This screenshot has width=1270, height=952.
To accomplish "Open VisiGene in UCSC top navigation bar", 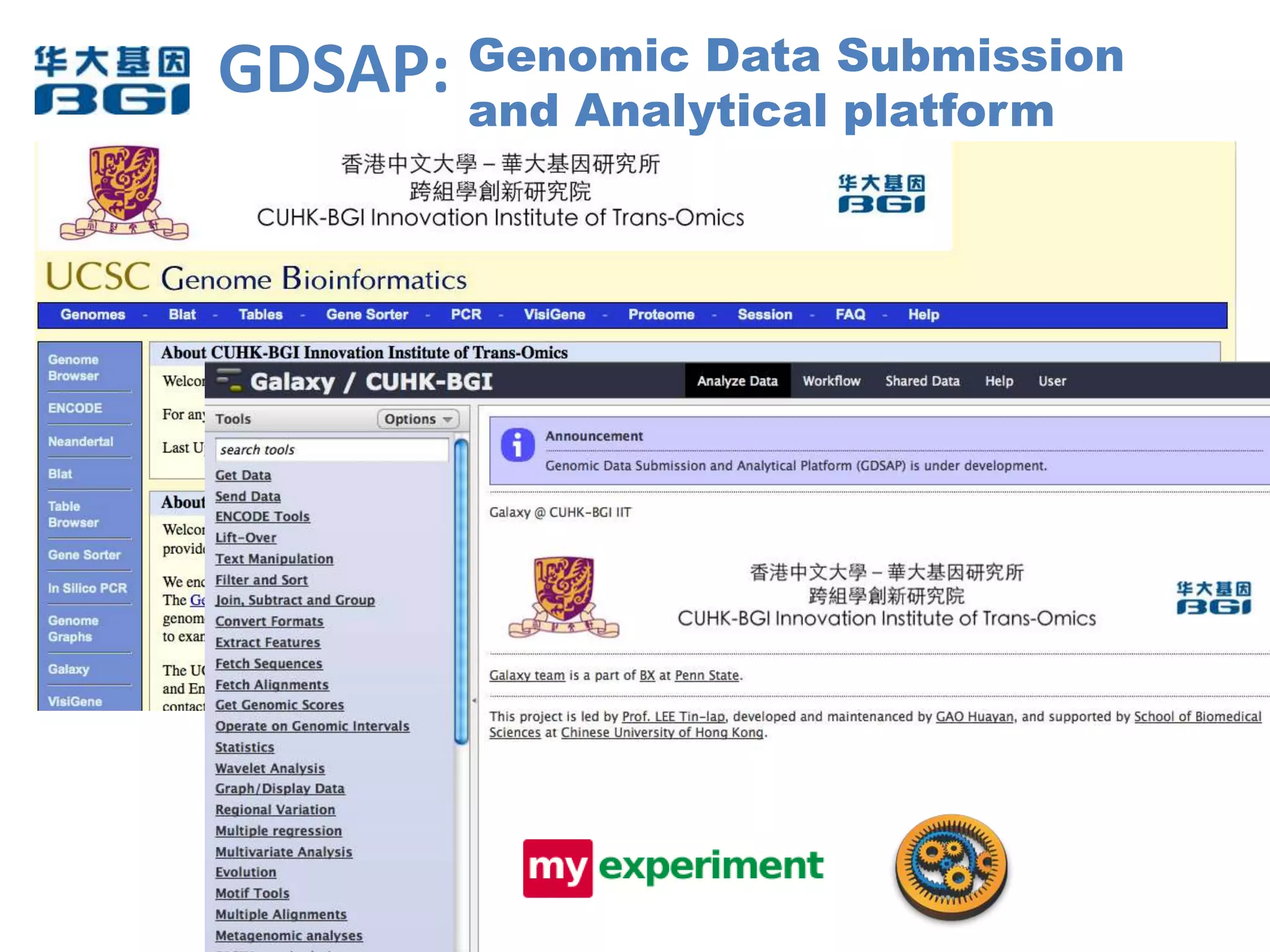I will click(x=554, y=315).
